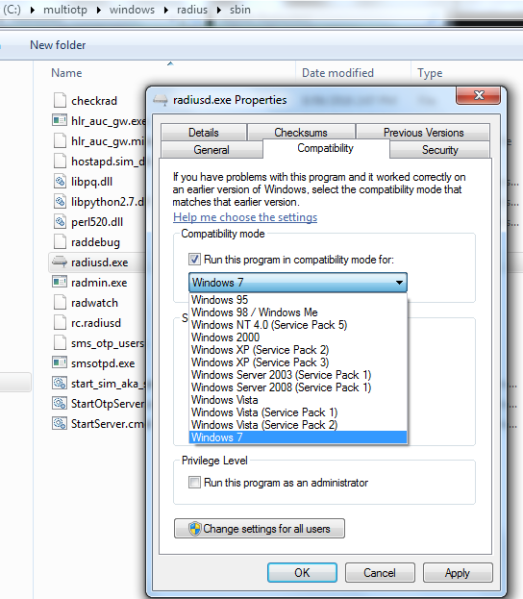Pick Windows Vista (Service Pack 1)
This screenshot has width=523, height=599.
click(298, 413)
